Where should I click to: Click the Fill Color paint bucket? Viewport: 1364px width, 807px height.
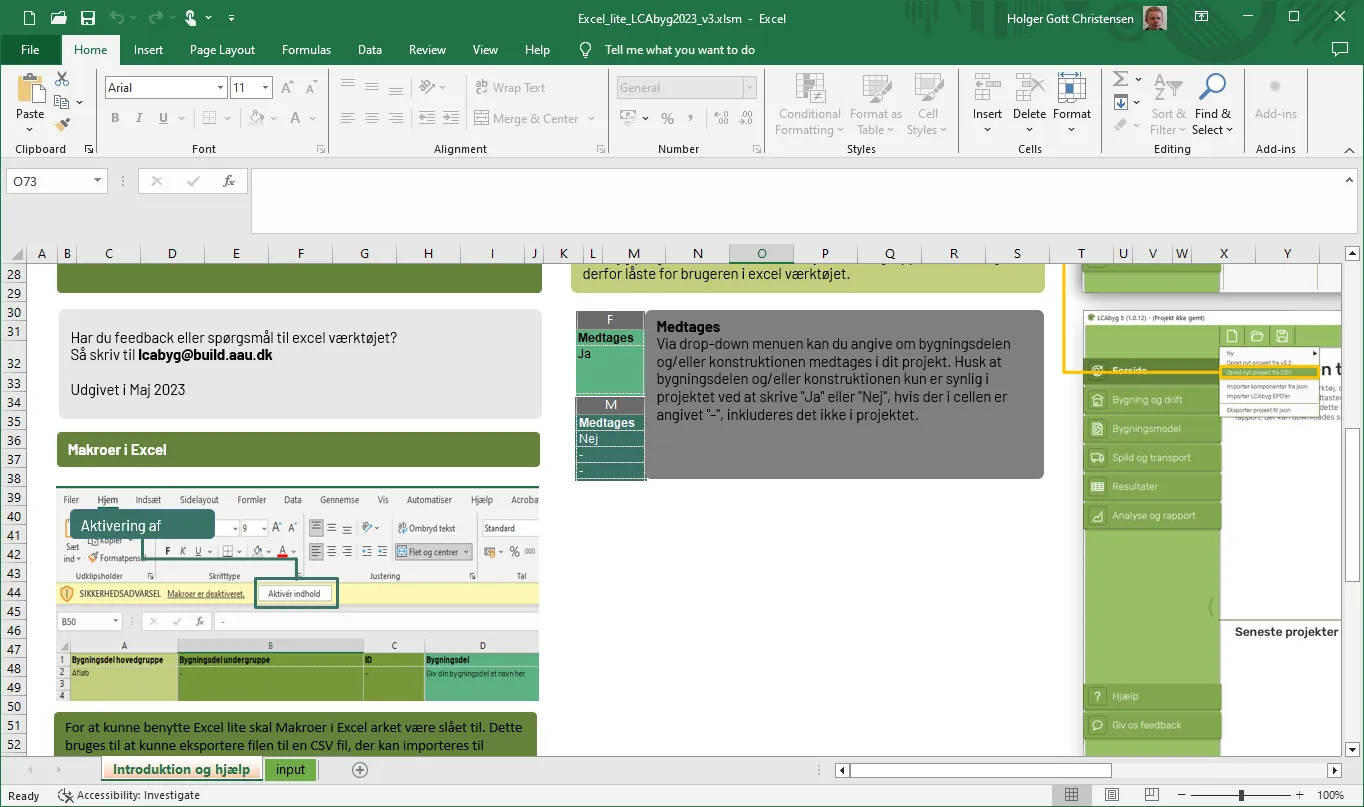(x=257, y=118)
